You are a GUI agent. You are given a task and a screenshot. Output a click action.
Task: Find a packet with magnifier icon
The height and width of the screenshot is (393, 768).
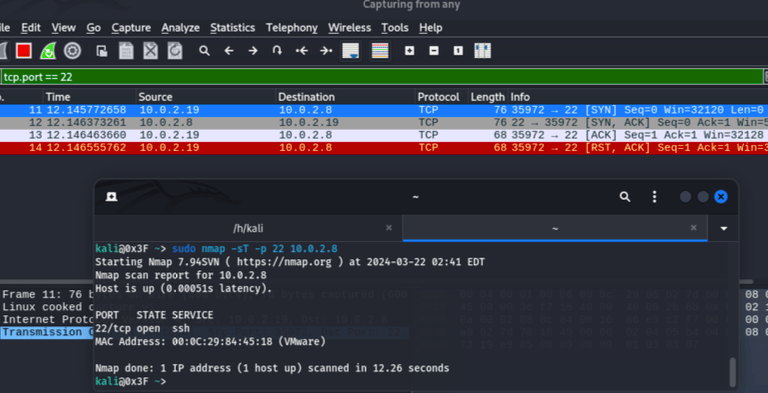tap(204, 51)
